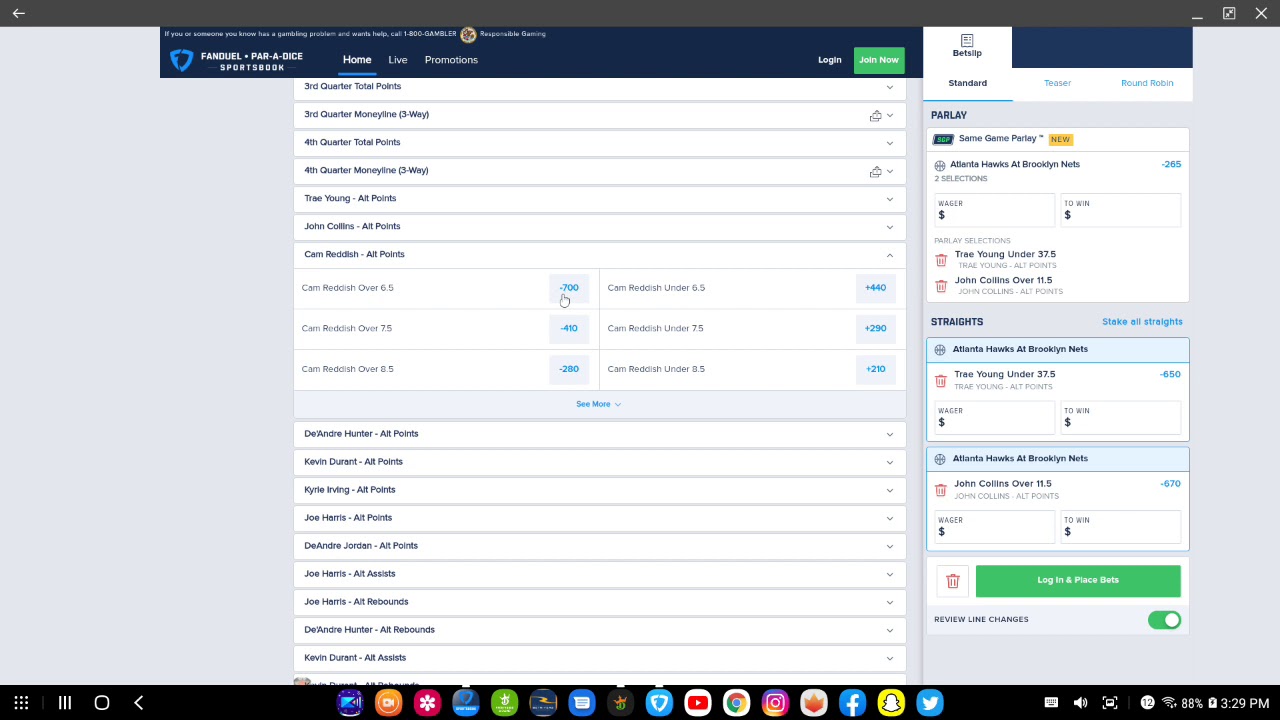The image size is (1280, 720).
Task: Click the taskbar home circle button
Action: (101, 703)
